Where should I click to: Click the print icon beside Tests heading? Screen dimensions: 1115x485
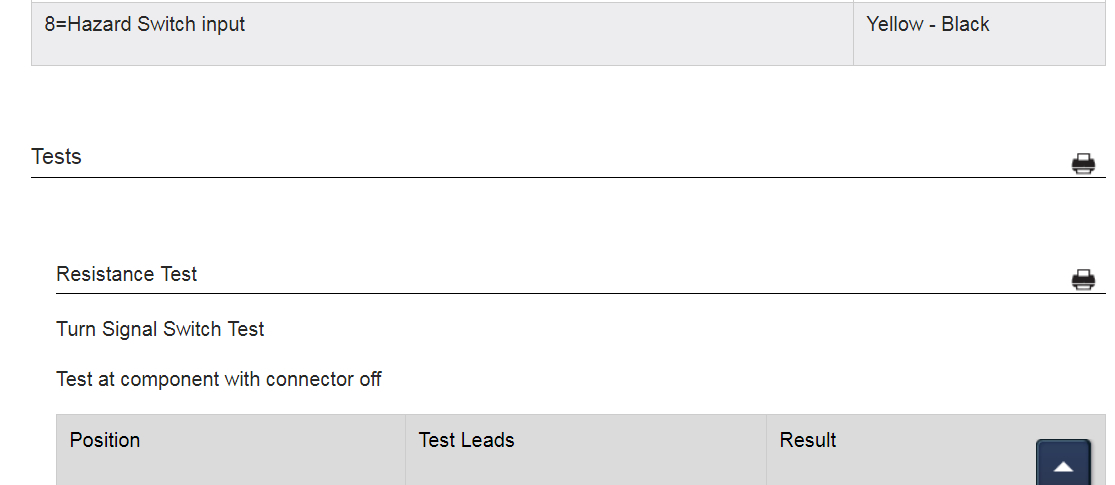pyautogui.click(x=1083, y=164)
